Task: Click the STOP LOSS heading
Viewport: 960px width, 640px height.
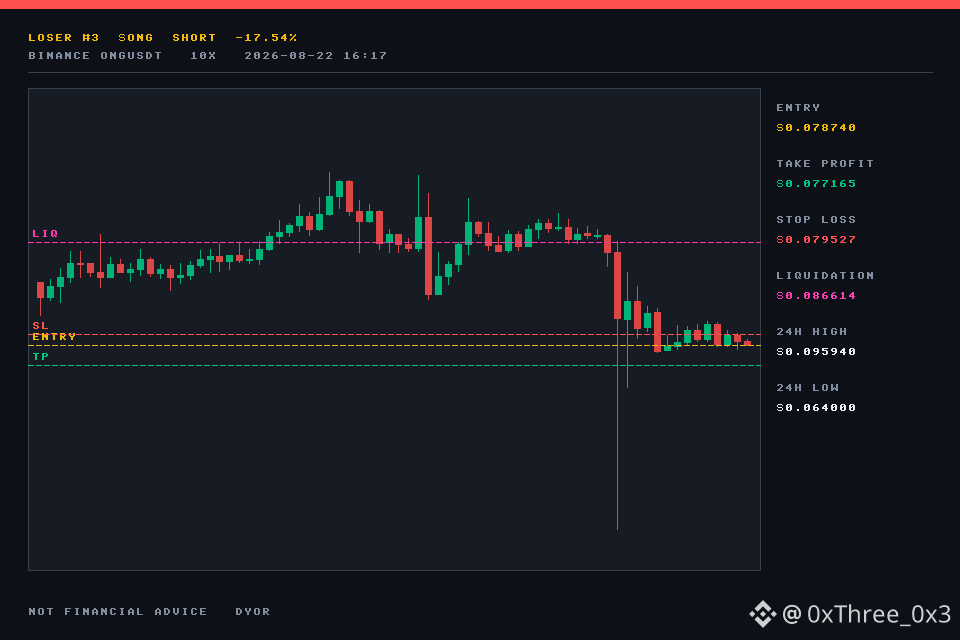Action: 816,219
